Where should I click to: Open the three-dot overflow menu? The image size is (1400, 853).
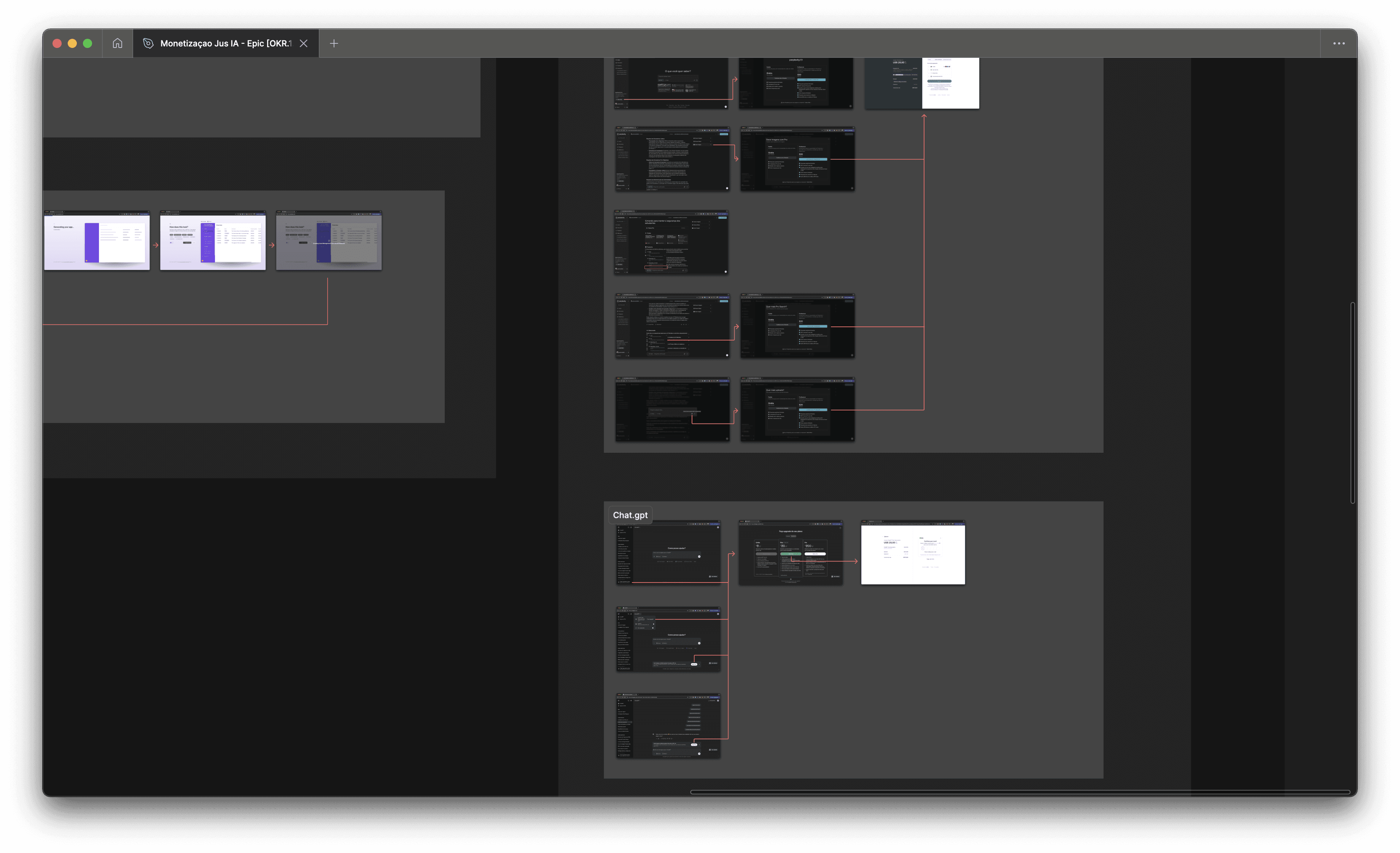(x=1339, y=43)
